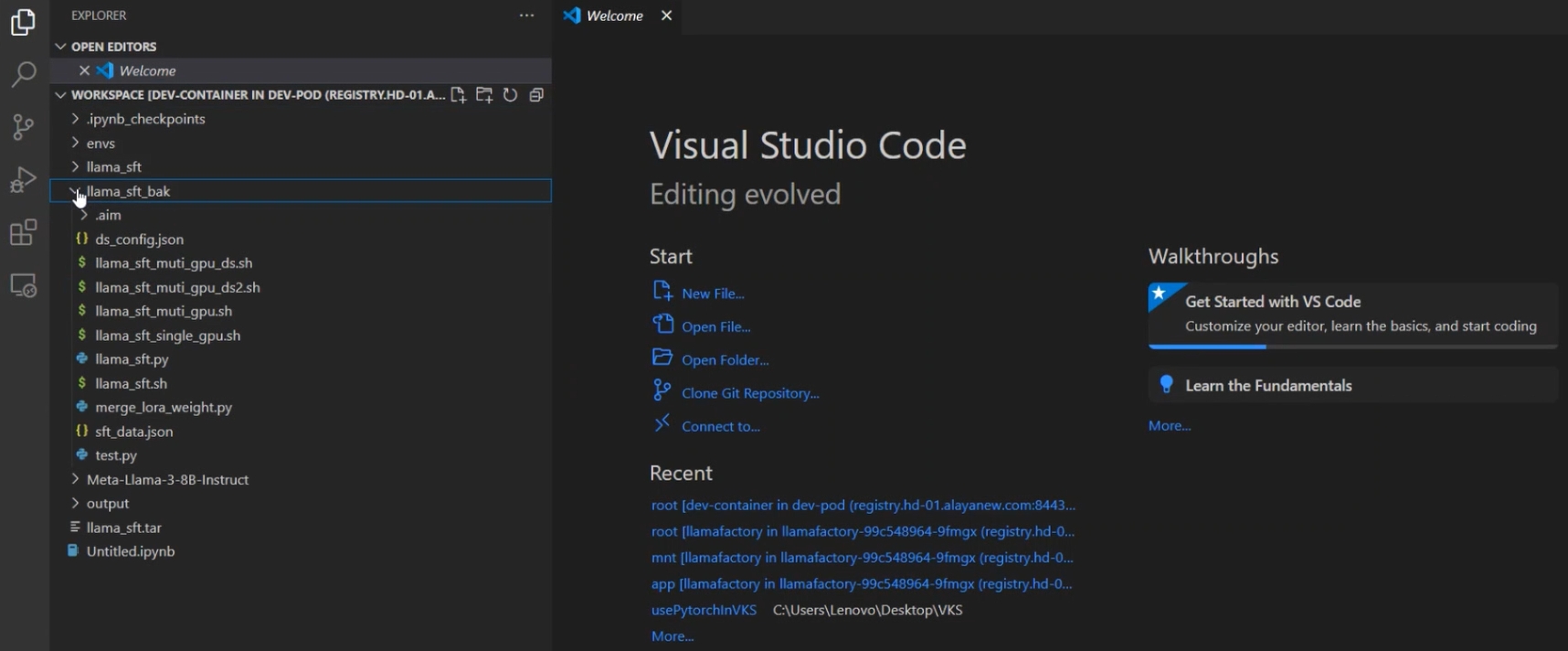1568x651 pixels.
Task: Open recent root dev-container in dev-pod
Action: (863, 505)
